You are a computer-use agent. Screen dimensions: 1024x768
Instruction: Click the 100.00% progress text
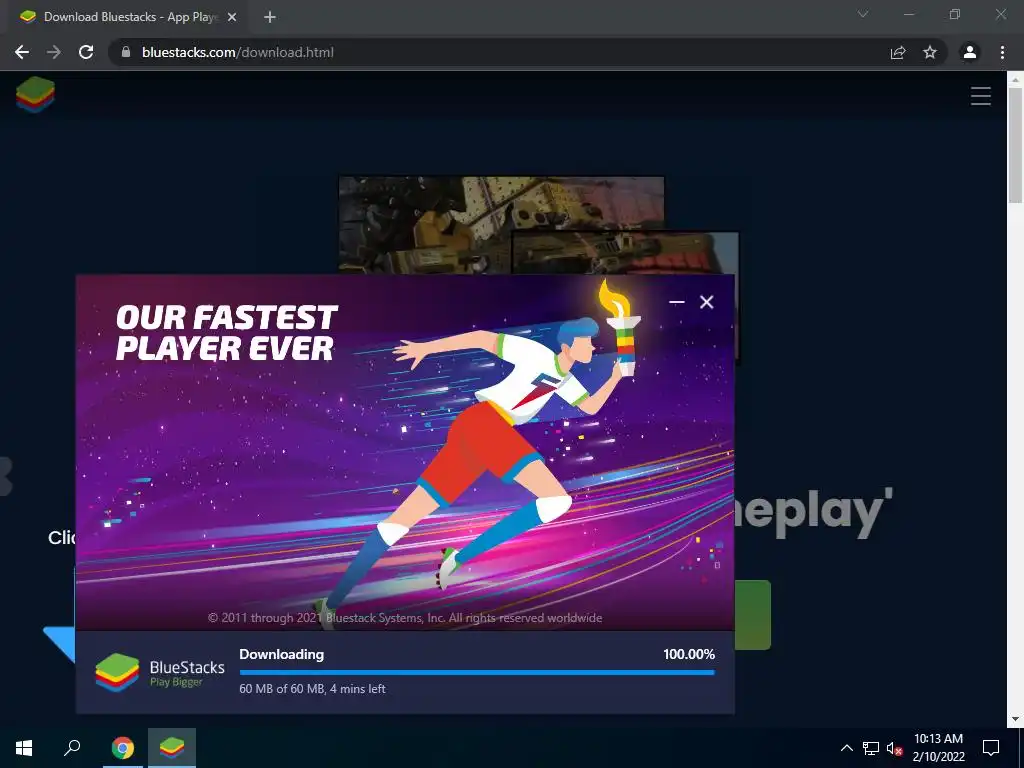pos(689,654)
